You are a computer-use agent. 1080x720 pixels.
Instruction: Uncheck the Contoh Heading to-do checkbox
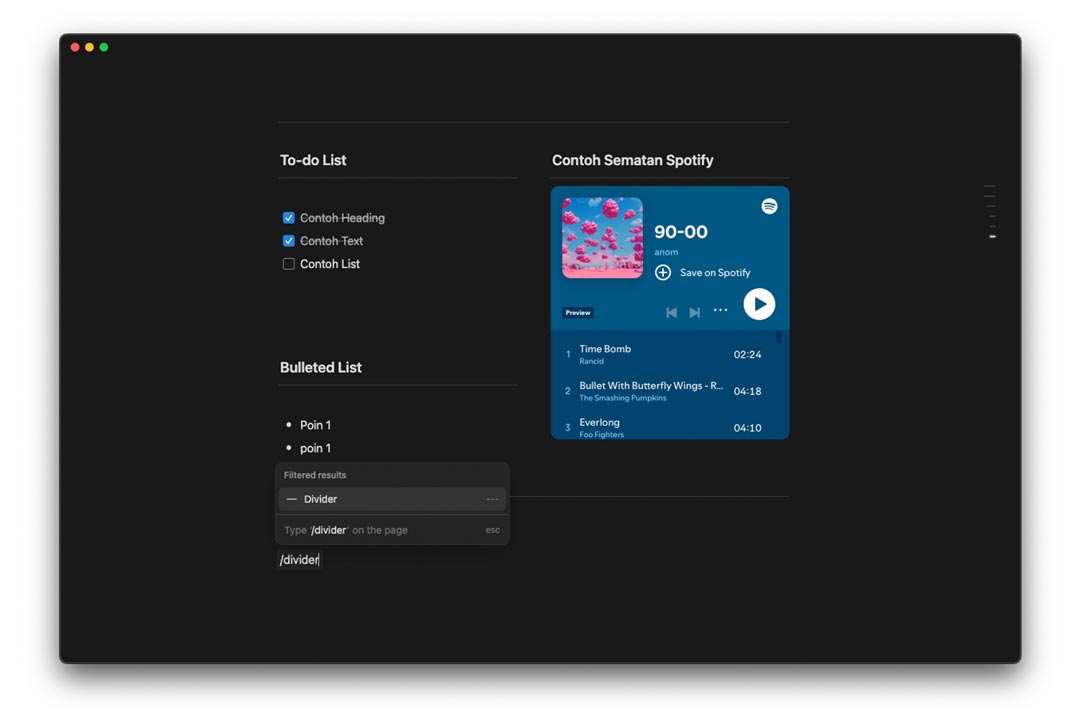[289, 218]
